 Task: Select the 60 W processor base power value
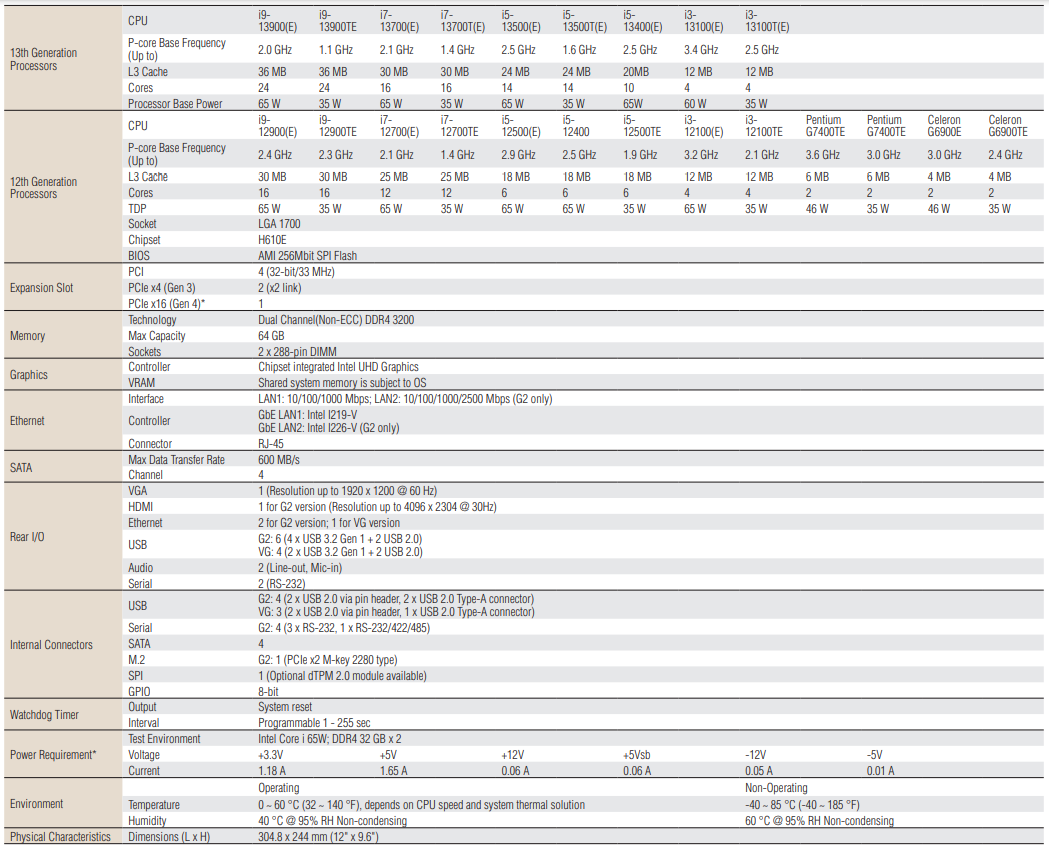(695, 104)
